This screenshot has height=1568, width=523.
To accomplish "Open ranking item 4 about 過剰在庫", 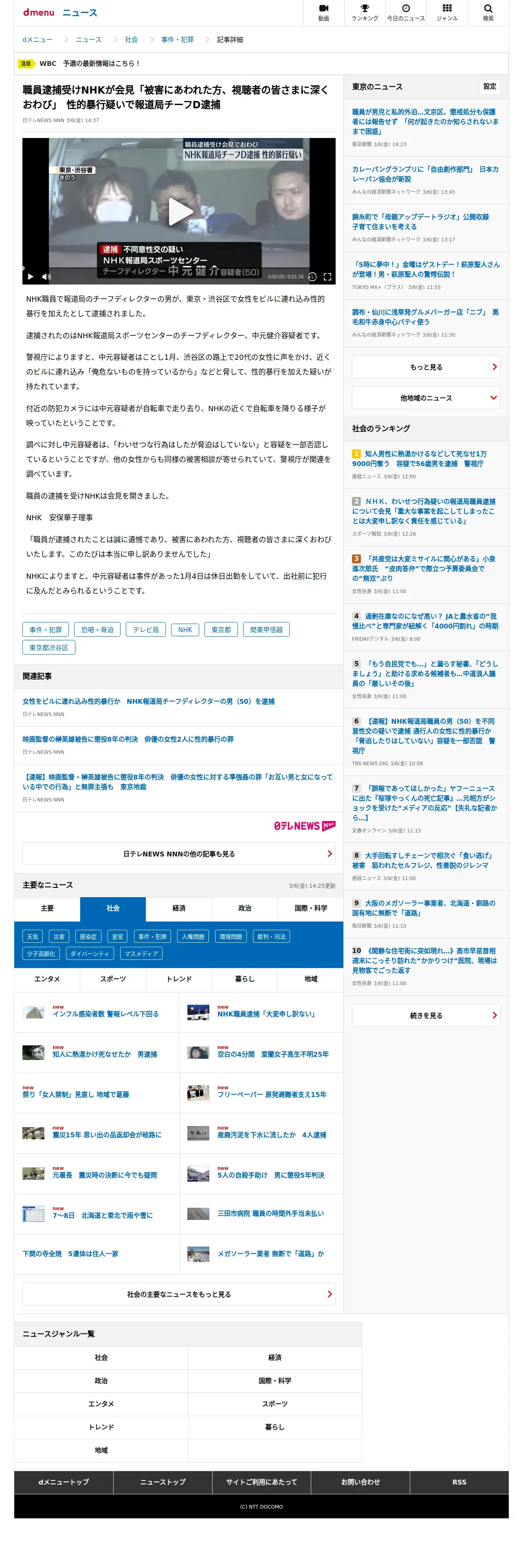I will coord(426,621).
